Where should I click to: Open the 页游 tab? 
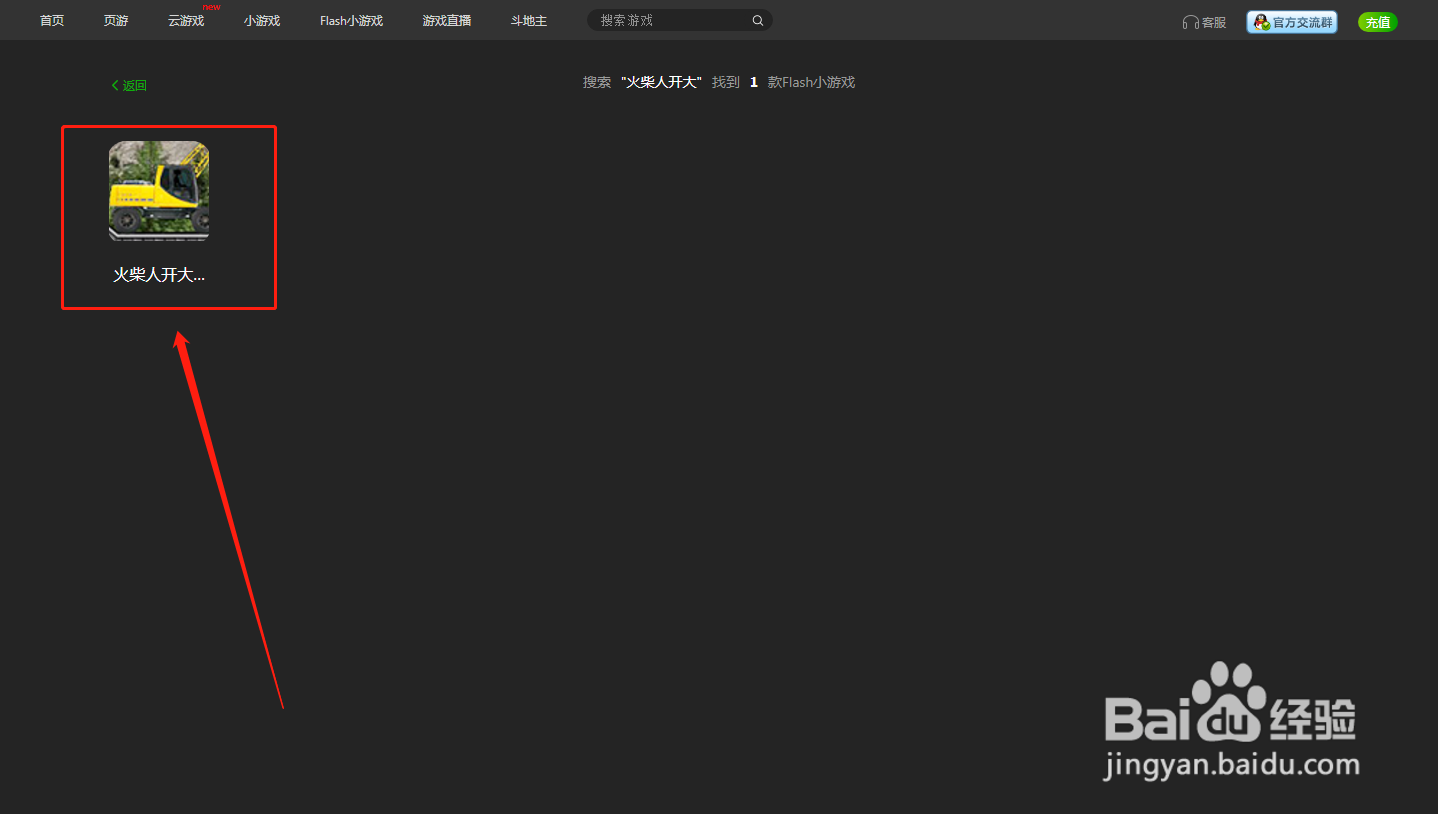tap(116, 21)
